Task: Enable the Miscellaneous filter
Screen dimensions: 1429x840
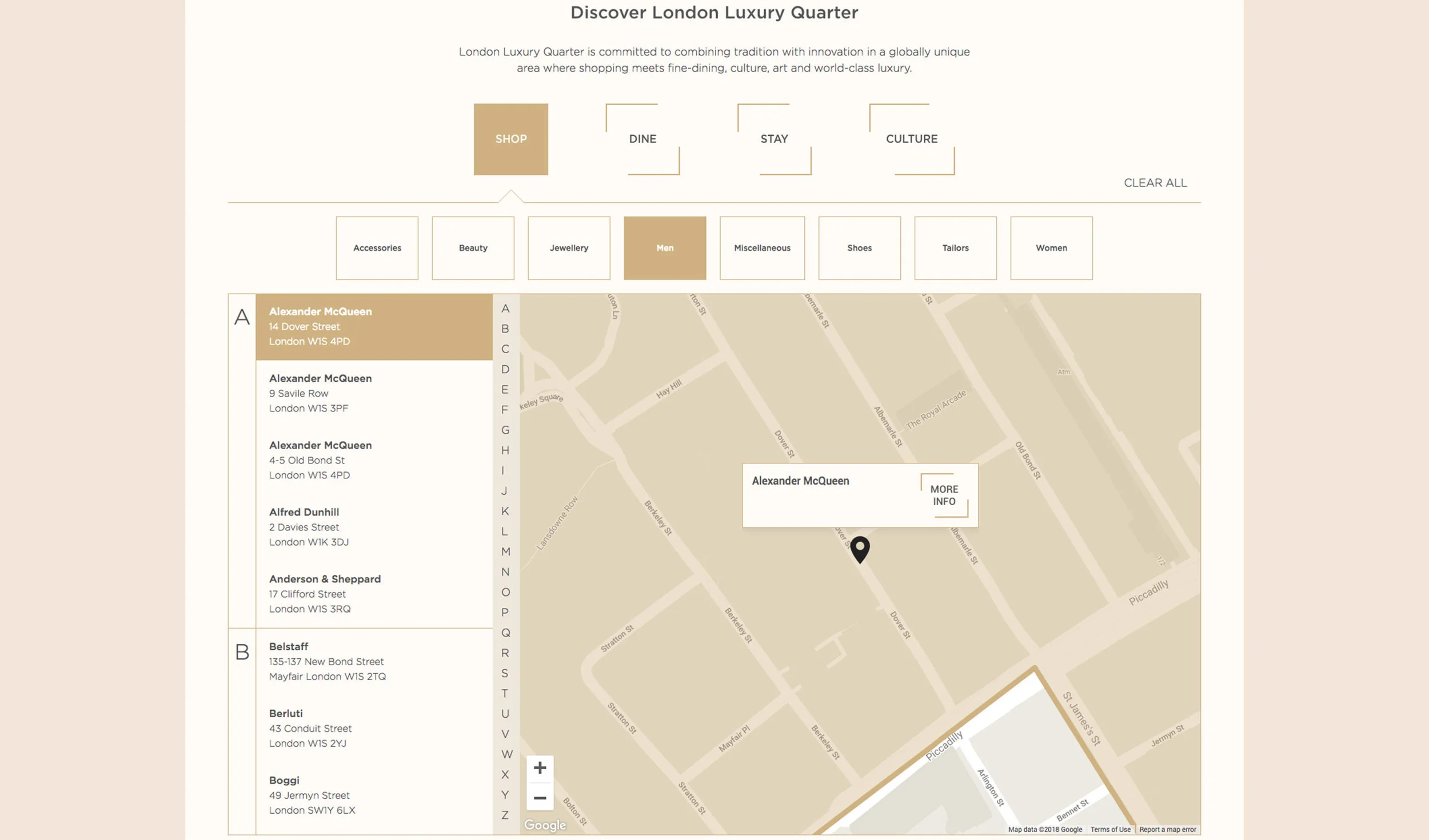Action: (x=763, y=248)
